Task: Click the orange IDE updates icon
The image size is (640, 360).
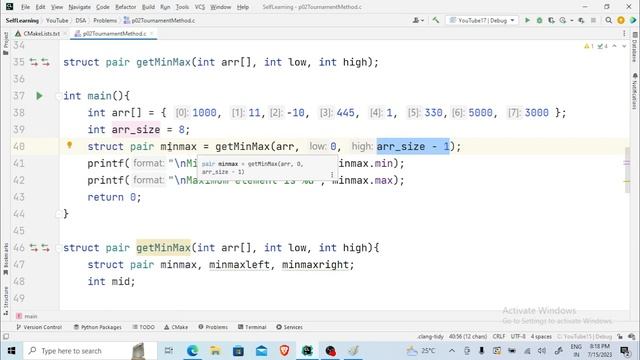Action: click(621, 20)
